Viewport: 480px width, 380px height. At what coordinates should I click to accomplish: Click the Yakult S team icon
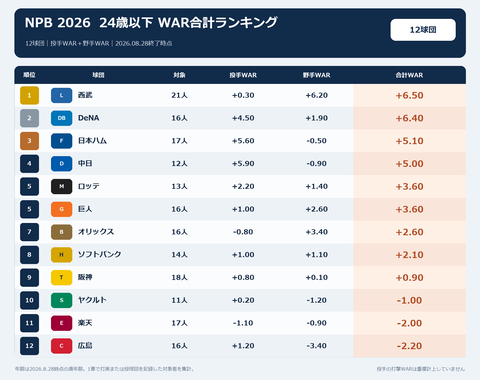pyautogui.click(x=61, y=300)
